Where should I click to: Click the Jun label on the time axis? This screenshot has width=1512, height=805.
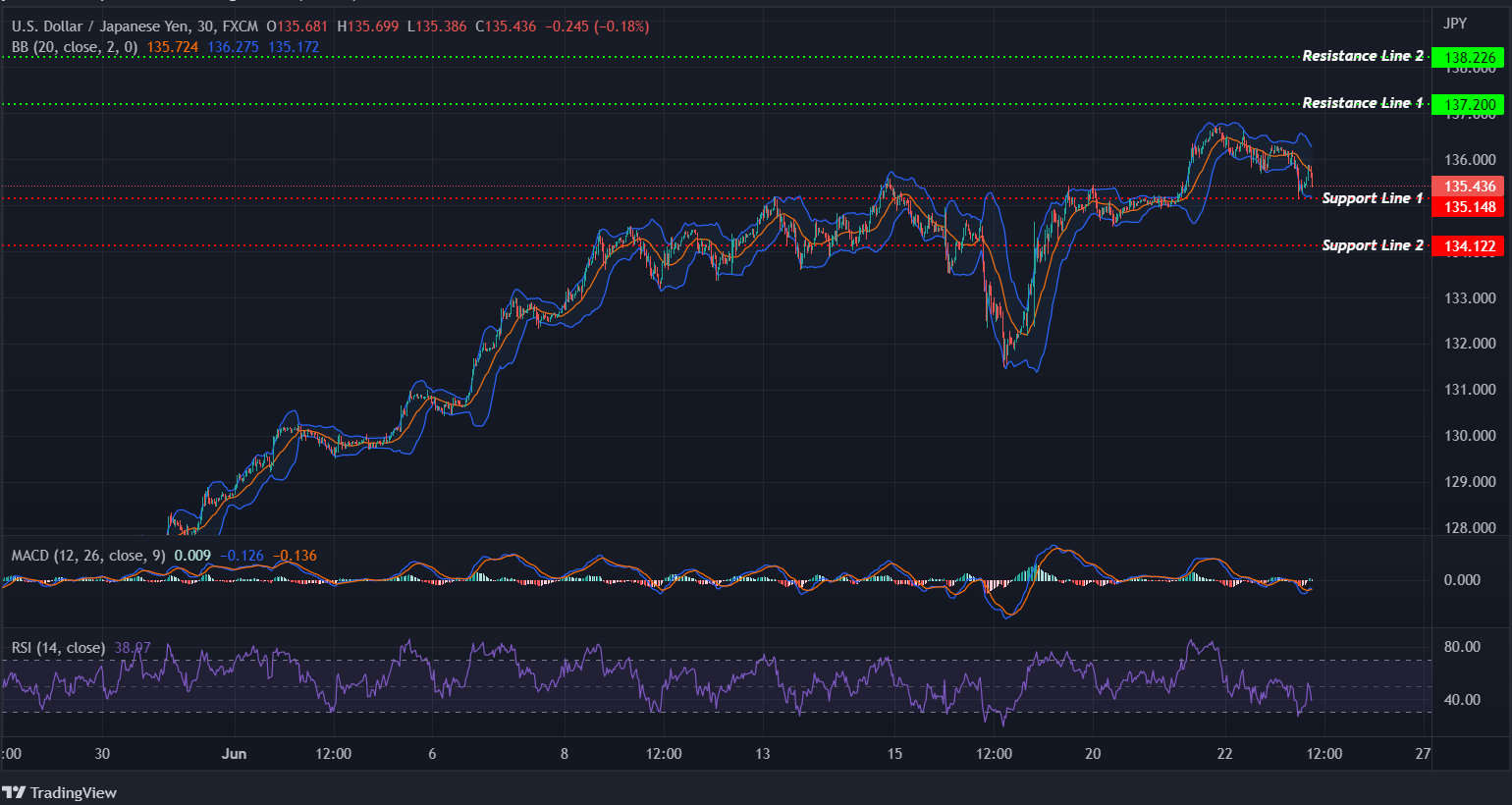click(x=234, y=754)
